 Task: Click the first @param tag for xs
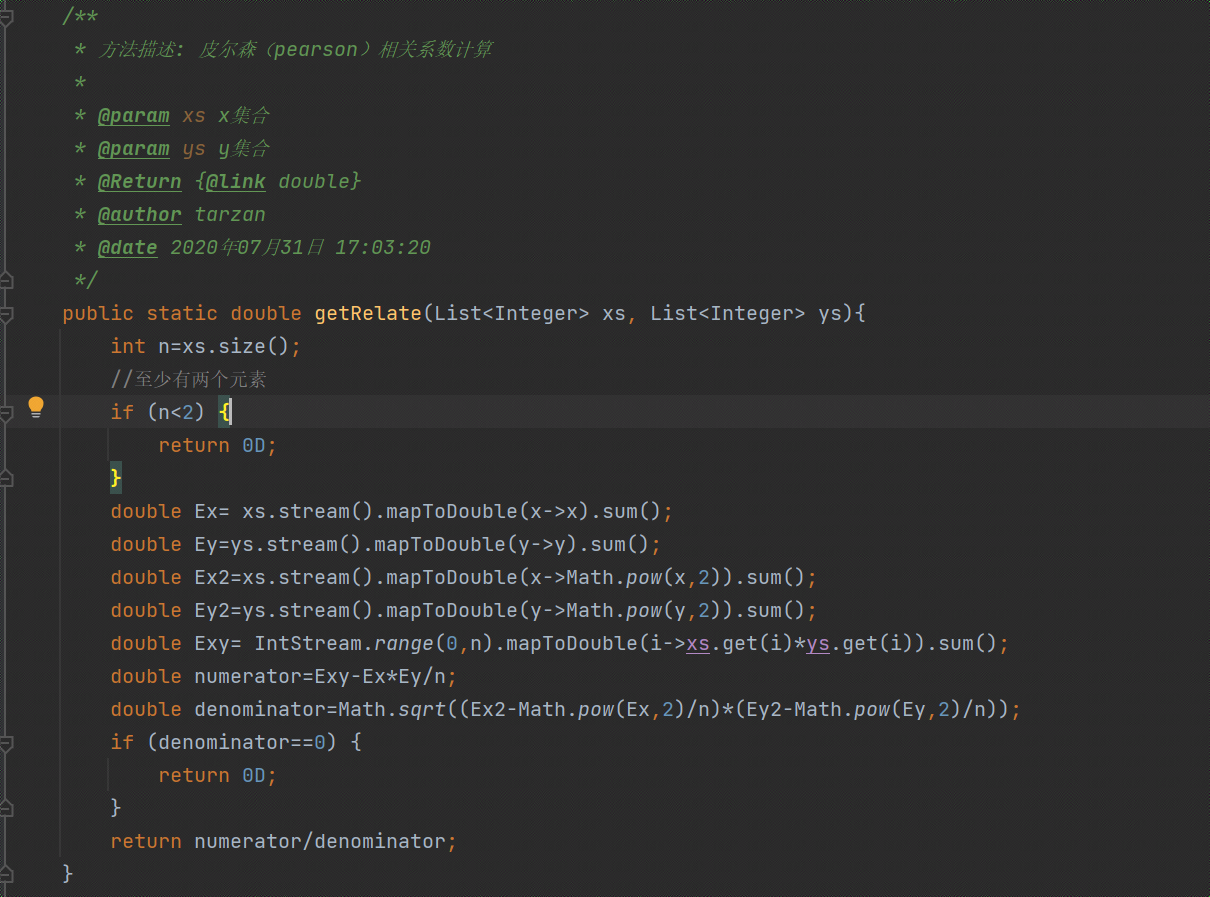click(133, 116)
